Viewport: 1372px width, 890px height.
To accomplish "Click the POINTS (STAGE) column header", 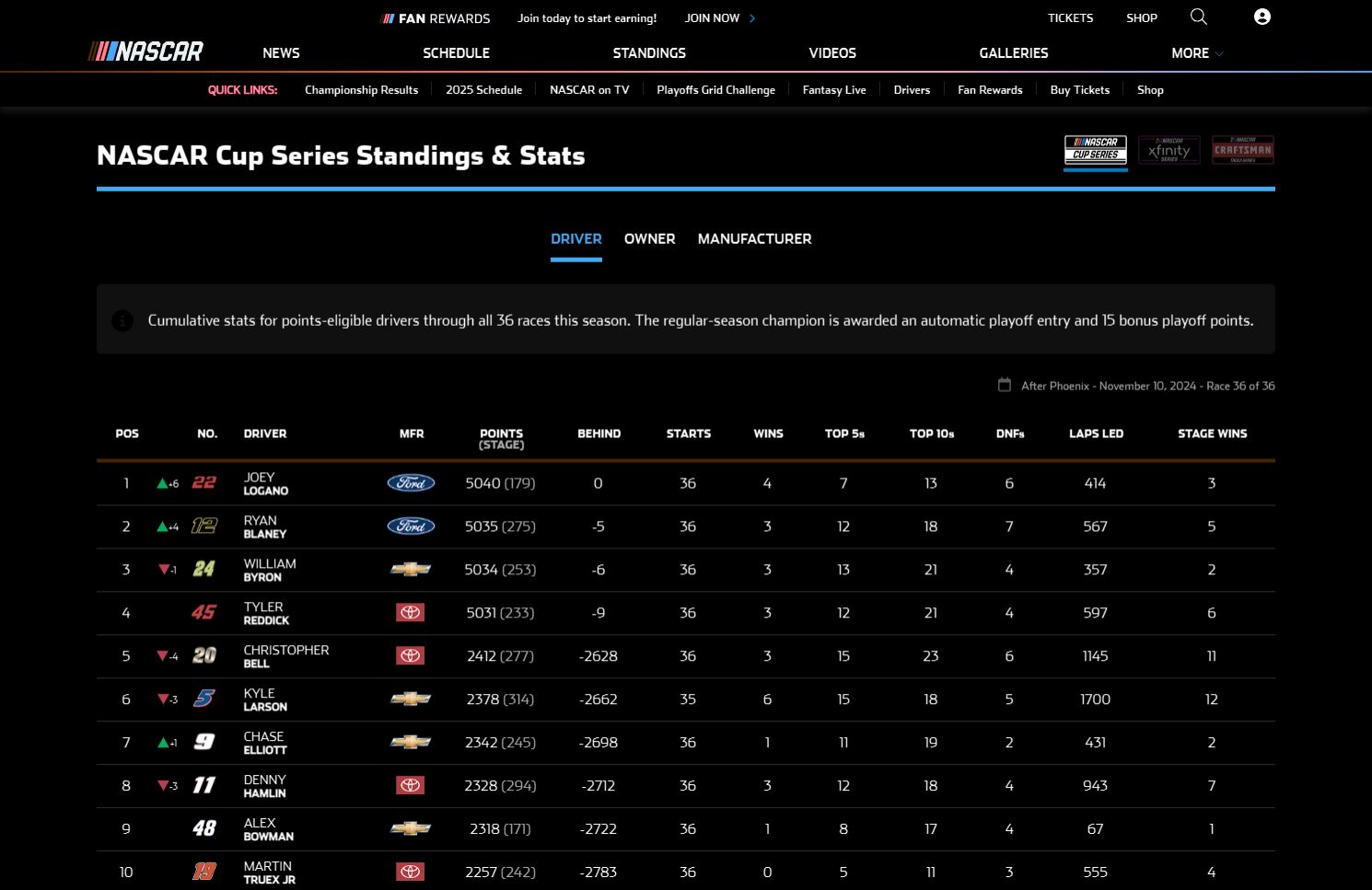I will pos(501,438).
